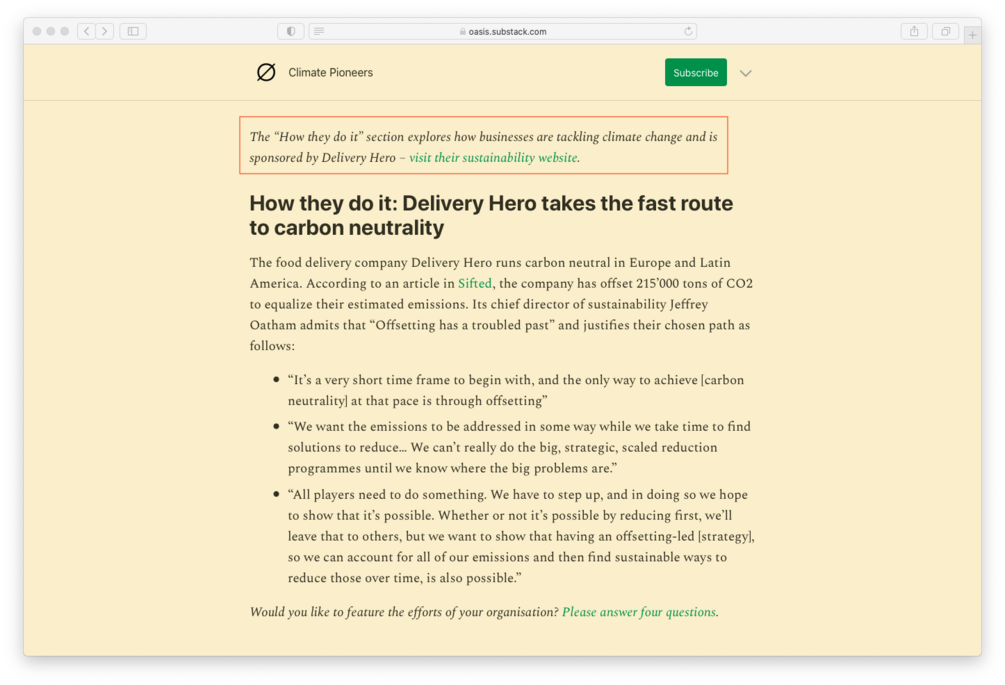This screenshot has height=685, width=1005.
Task: Click the green fullscreen window button
Action: point(65,31)
